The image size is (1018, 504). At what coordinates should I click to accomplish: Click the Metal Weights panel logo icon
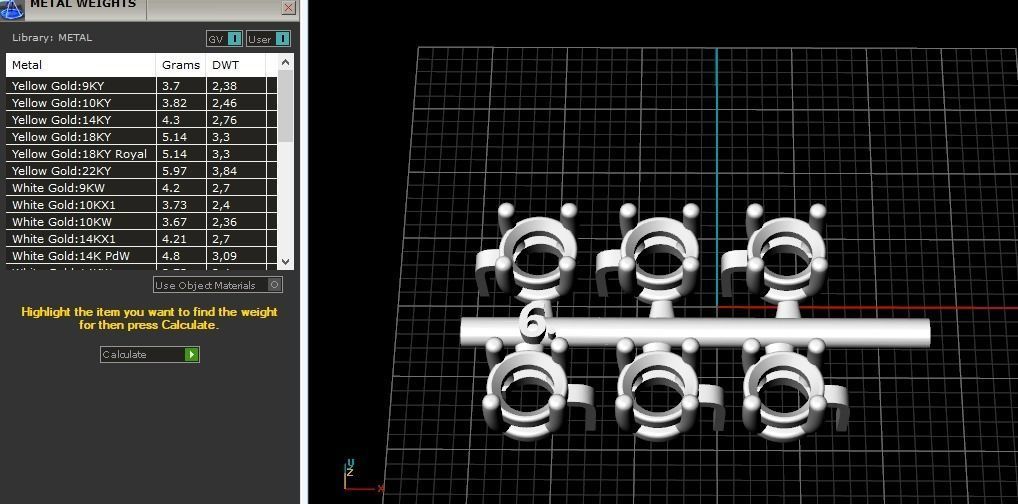(12, 8)
